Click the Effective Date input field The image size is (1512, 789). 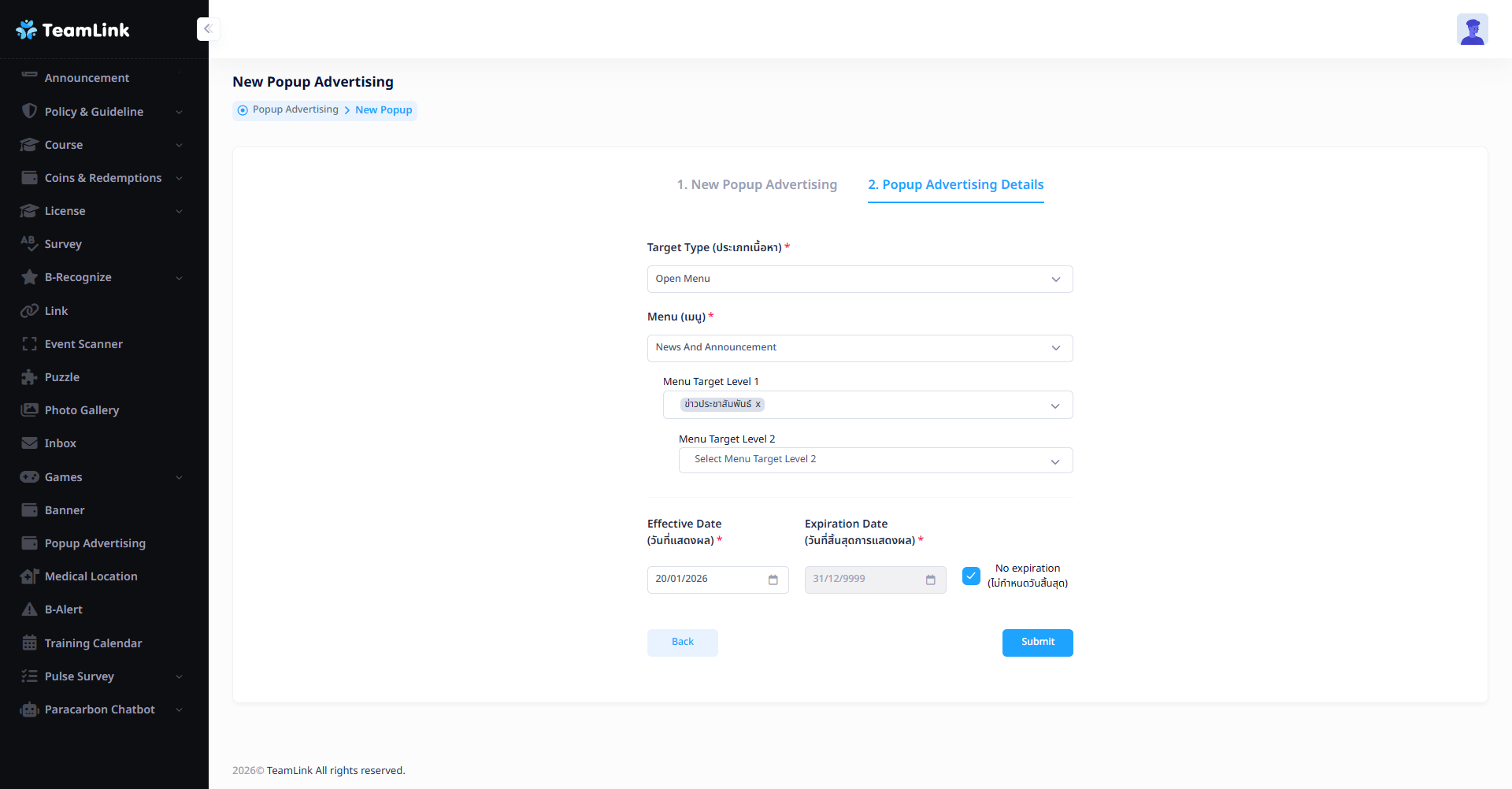point(706,580)
